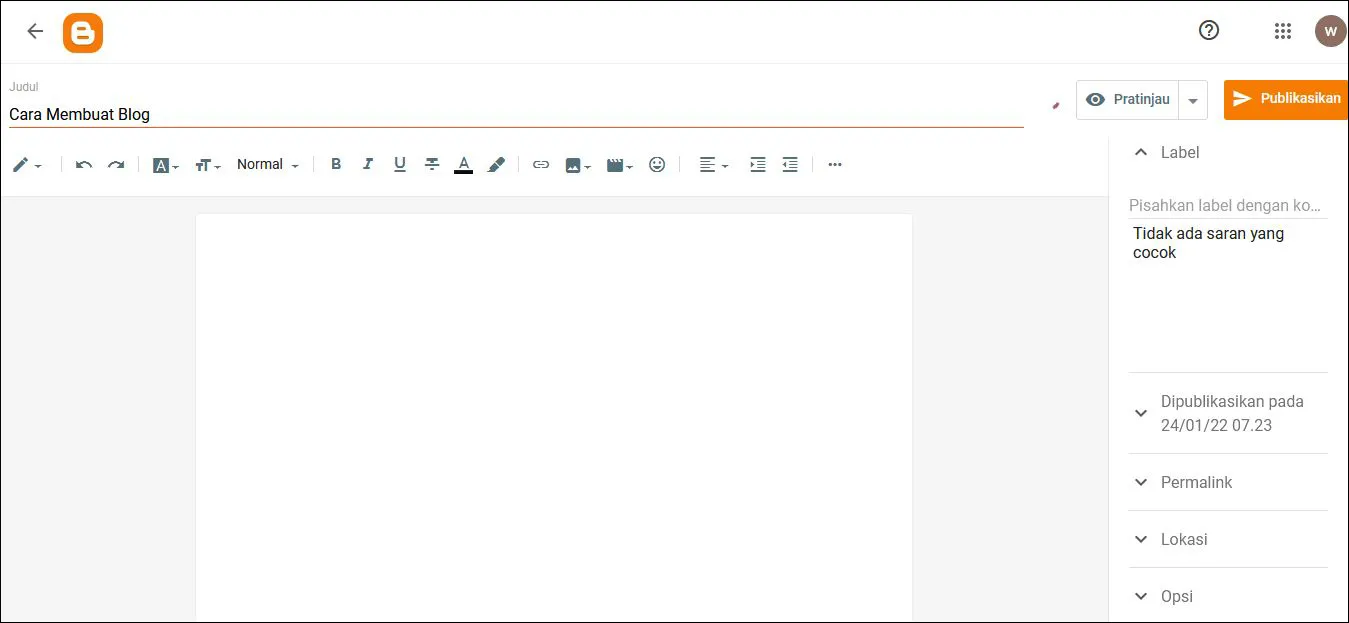
Task: Toggle underline formatting
Action: (x=400, y=164)
